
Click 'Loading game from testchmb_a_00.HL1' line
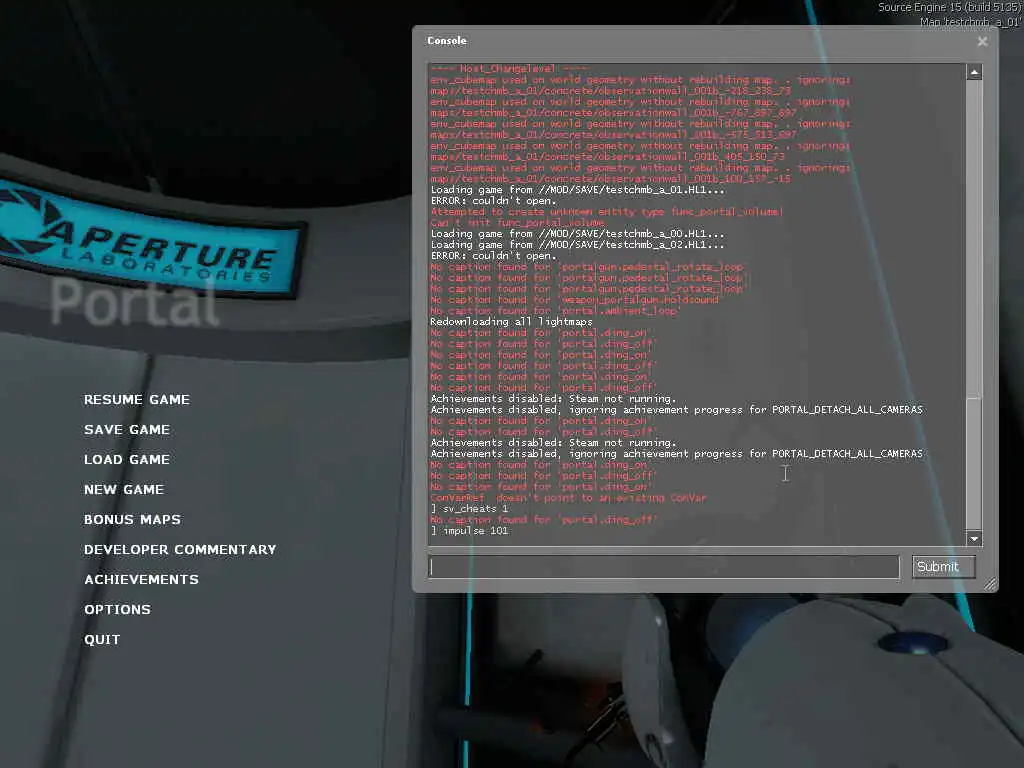(x=577, y=234)
